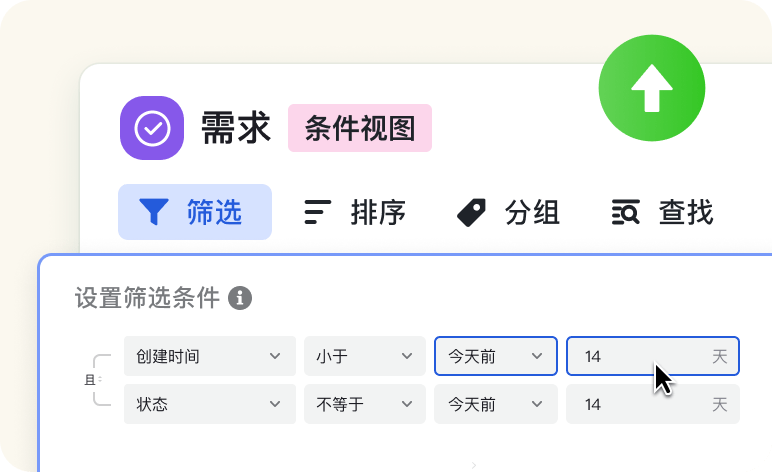Open first row's 今天前 dropdown
The image size is (772, 472).
pyautogui.click(x=495, y=356)
